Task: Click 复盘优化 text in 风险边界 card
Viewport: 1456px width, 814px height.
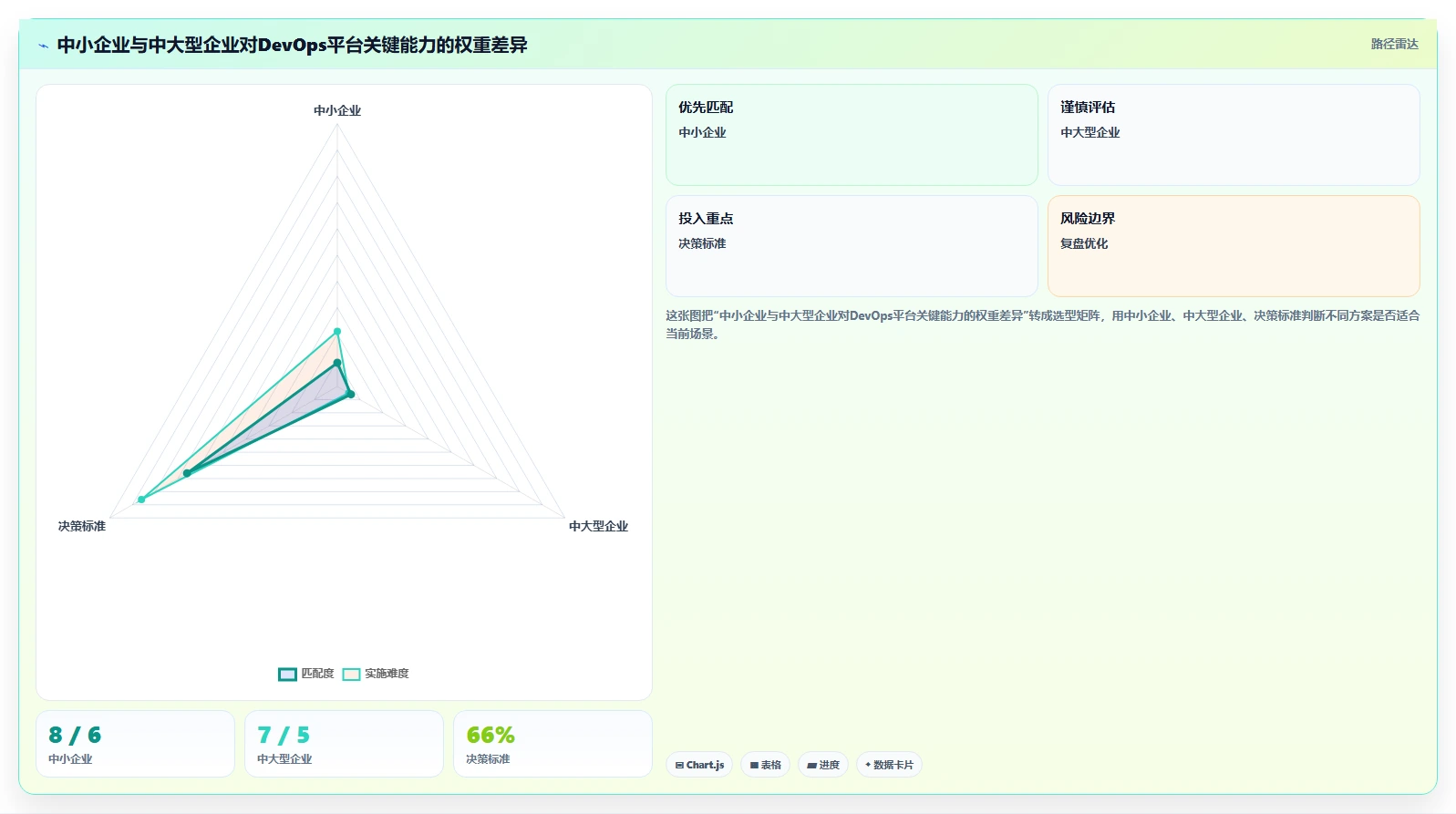Action: click(1084, 243)
